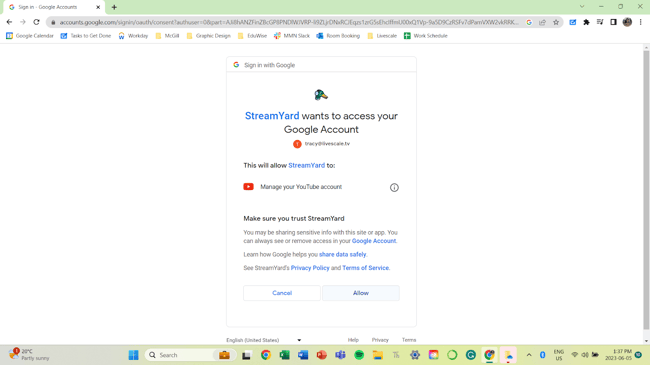Open the Google Account link
650x365 pixels.
(x=374, y=241)
